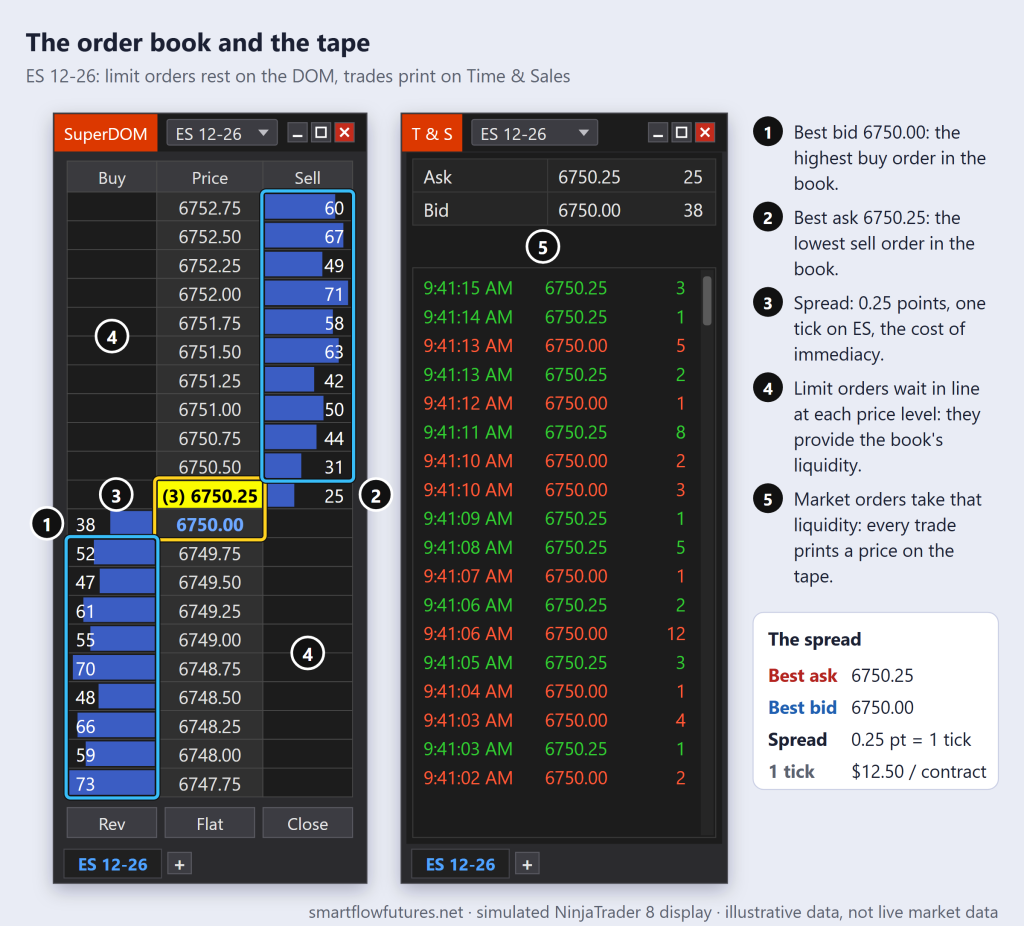Click sell cell with size 42 at 6751.25
Viewport: 1024px width, 926px height.
[308, 380]
